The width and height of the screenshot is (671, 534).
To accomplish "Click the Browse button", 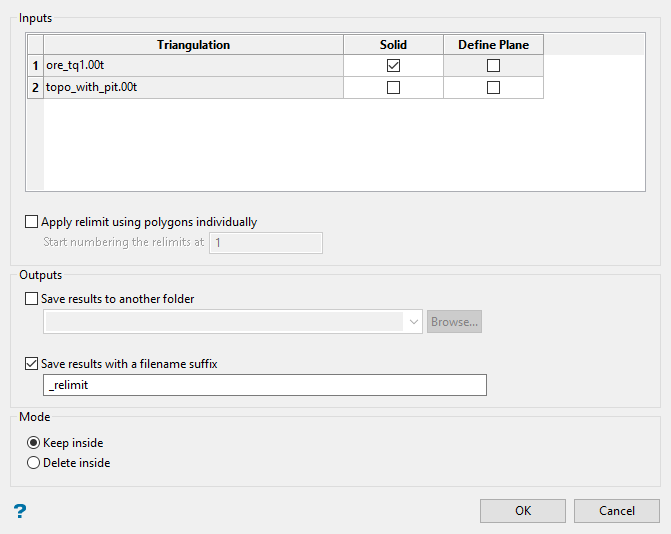I will (x=454, y=322).
